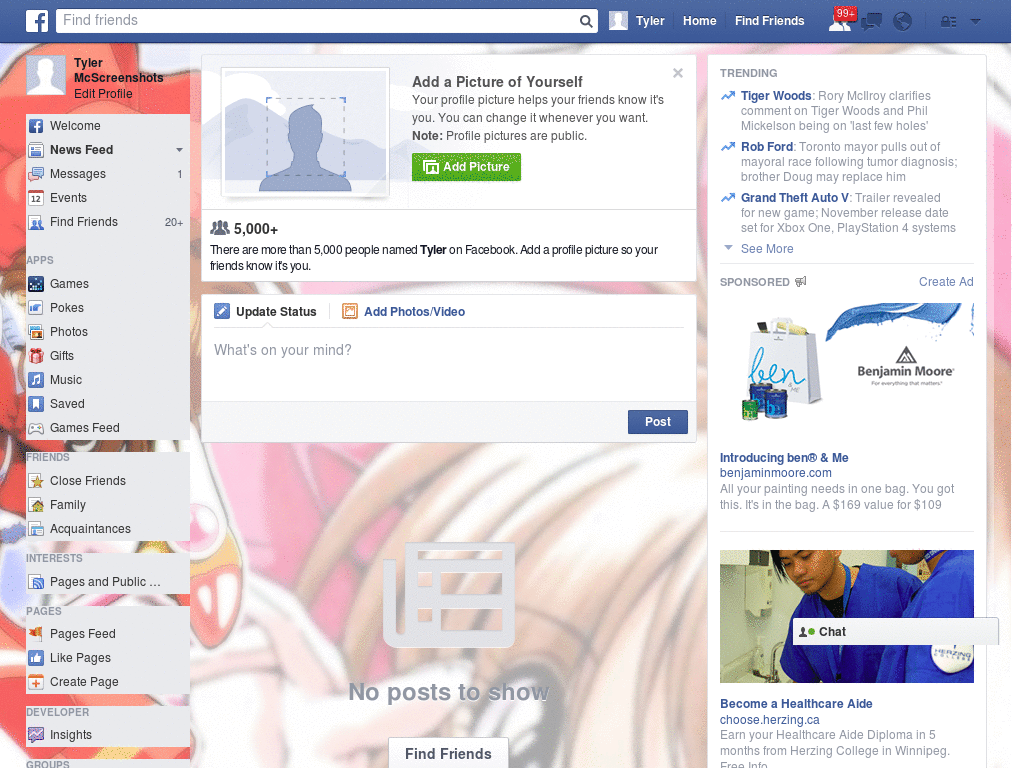The height and width of the screenshot is (768, 1024).
Task: Click the Messages sidebar icon
Action: click(x=36, y=174)
